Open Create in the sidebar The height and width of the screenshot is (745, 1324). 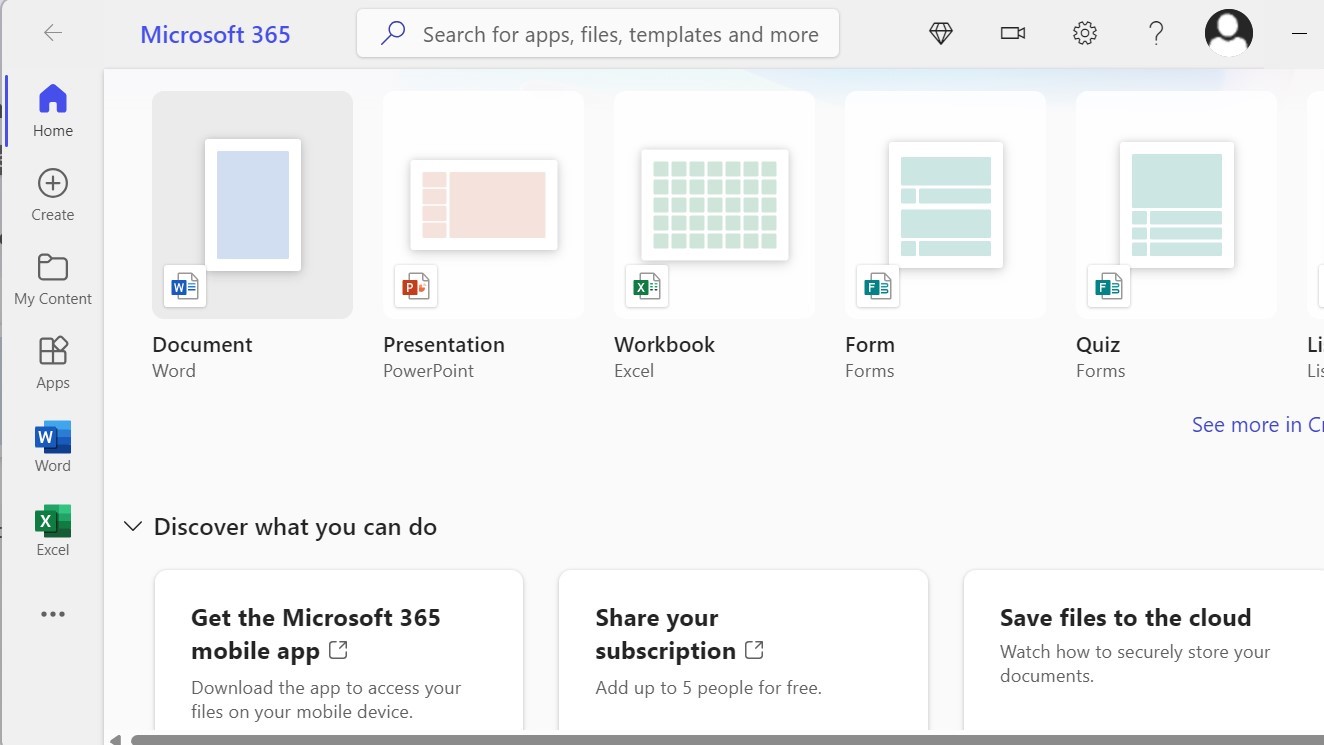click(x=53, y=195)
